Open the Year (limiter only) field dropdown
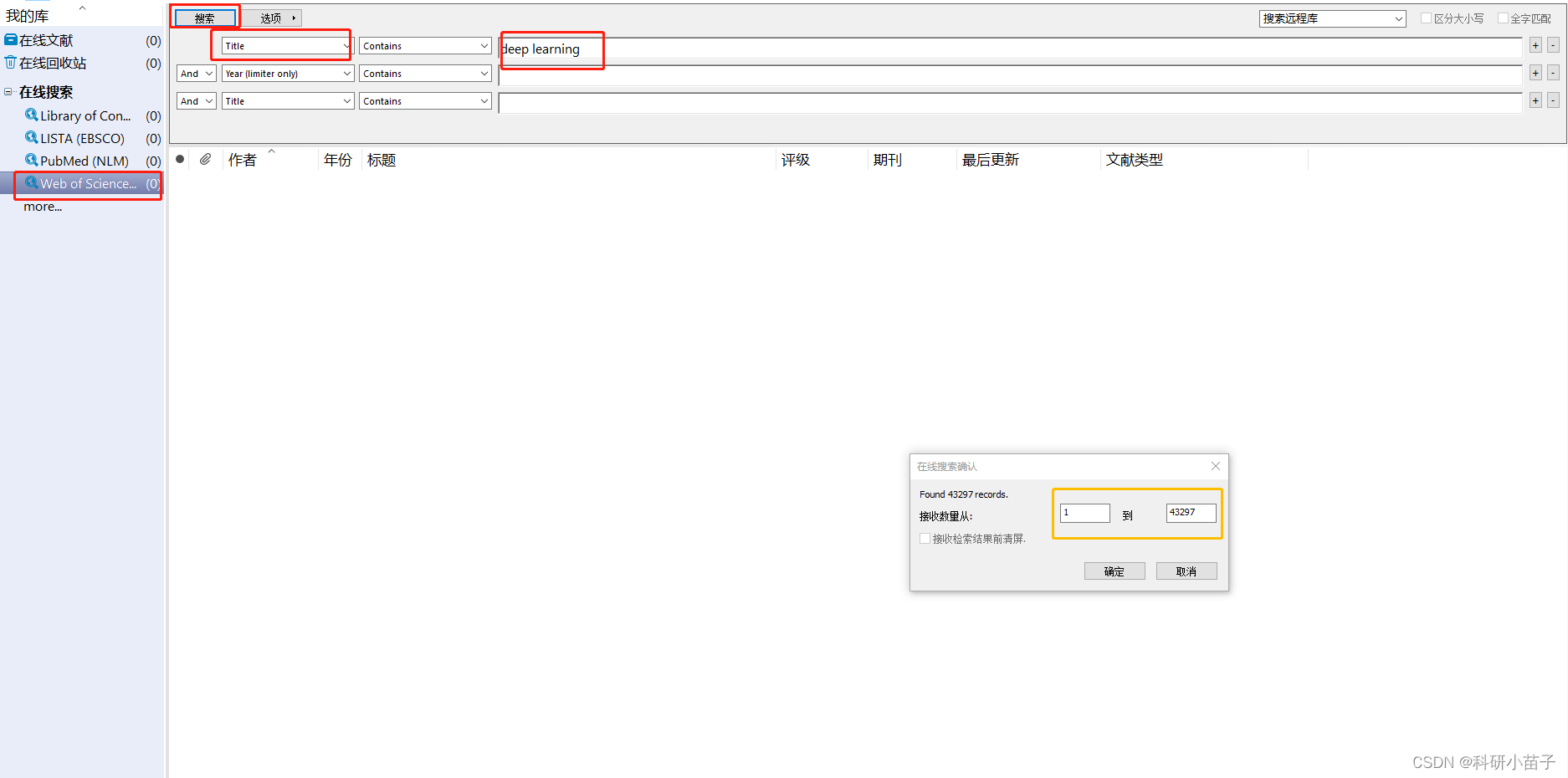Viewport: 1568px width, 778px height. 288,74
